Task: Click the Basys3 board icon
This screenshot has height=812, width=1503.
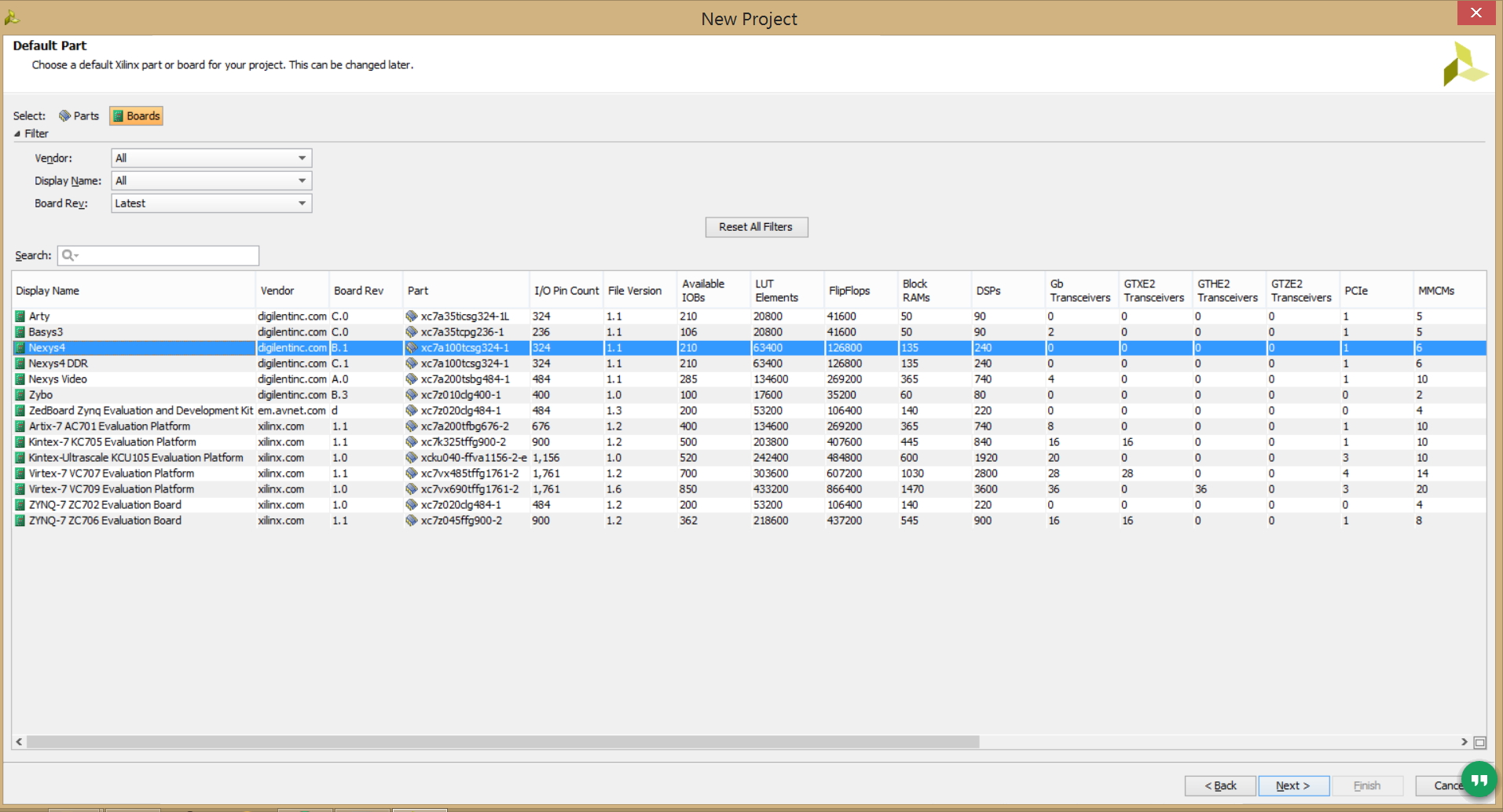Action: [x=20, y=332]
